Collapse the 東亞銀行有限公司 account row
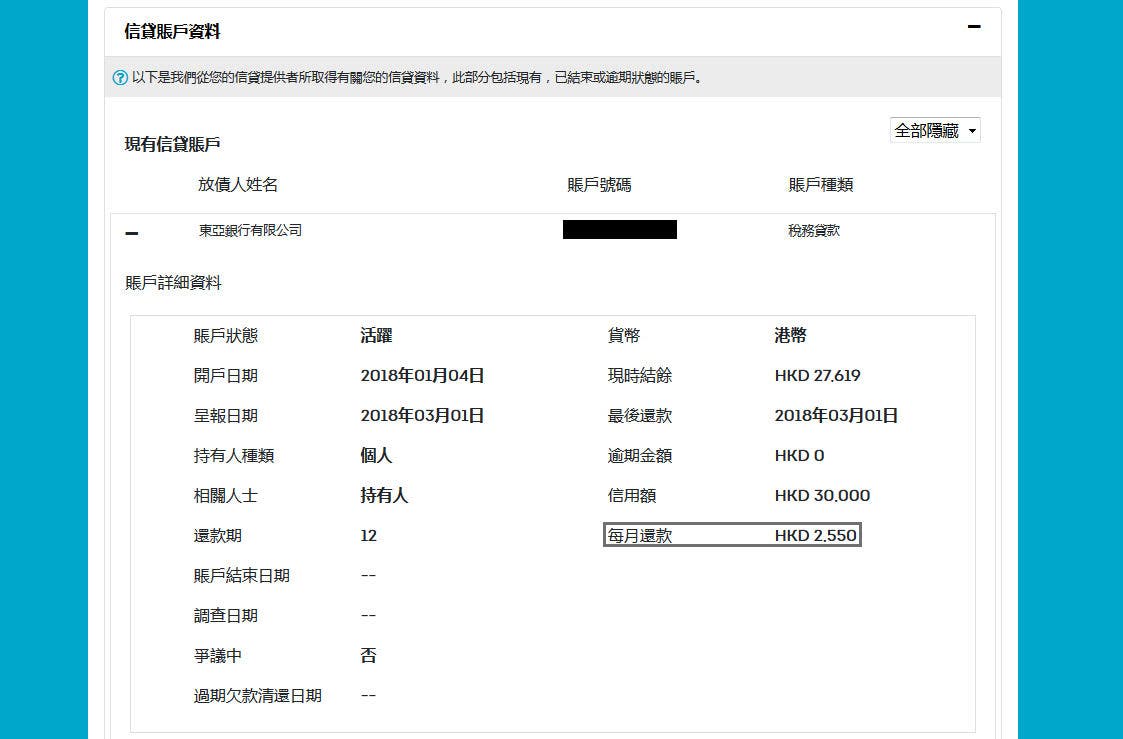 click(132, 233)
